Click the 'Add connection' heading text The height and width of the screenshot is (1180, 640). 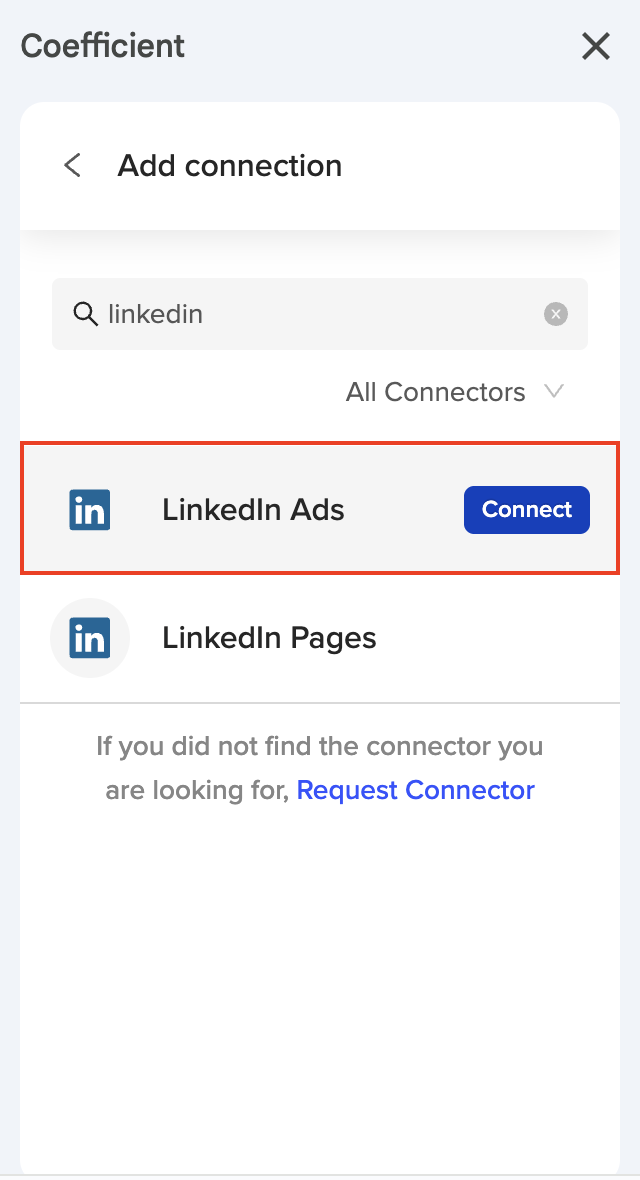(x=230, y=165)
